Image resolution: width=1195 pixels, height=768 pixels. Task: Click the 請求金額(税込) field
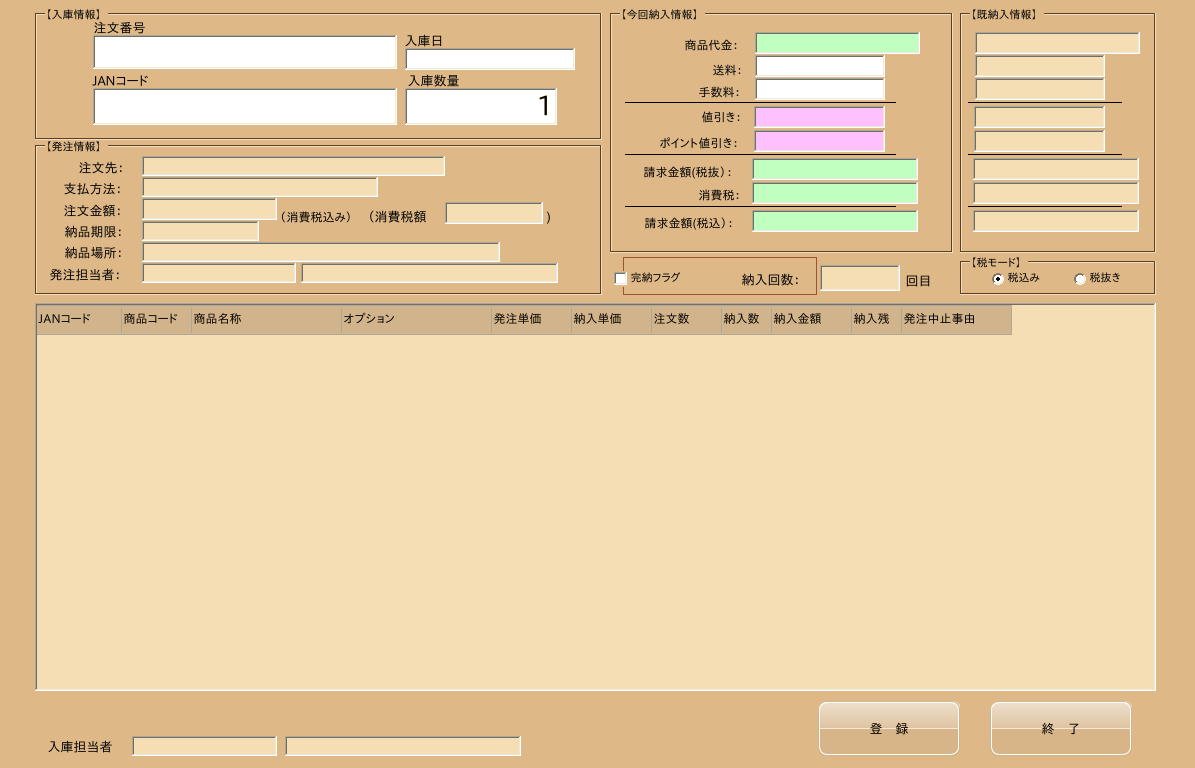tap(835, 221)
